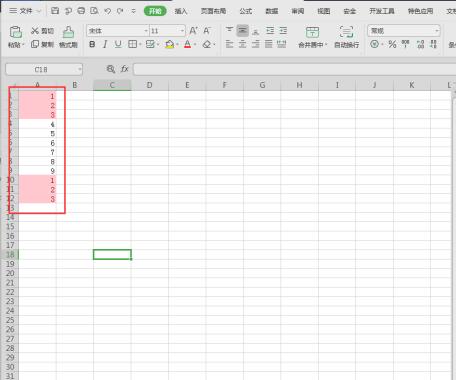Select row 20 header

pos(10,273)
